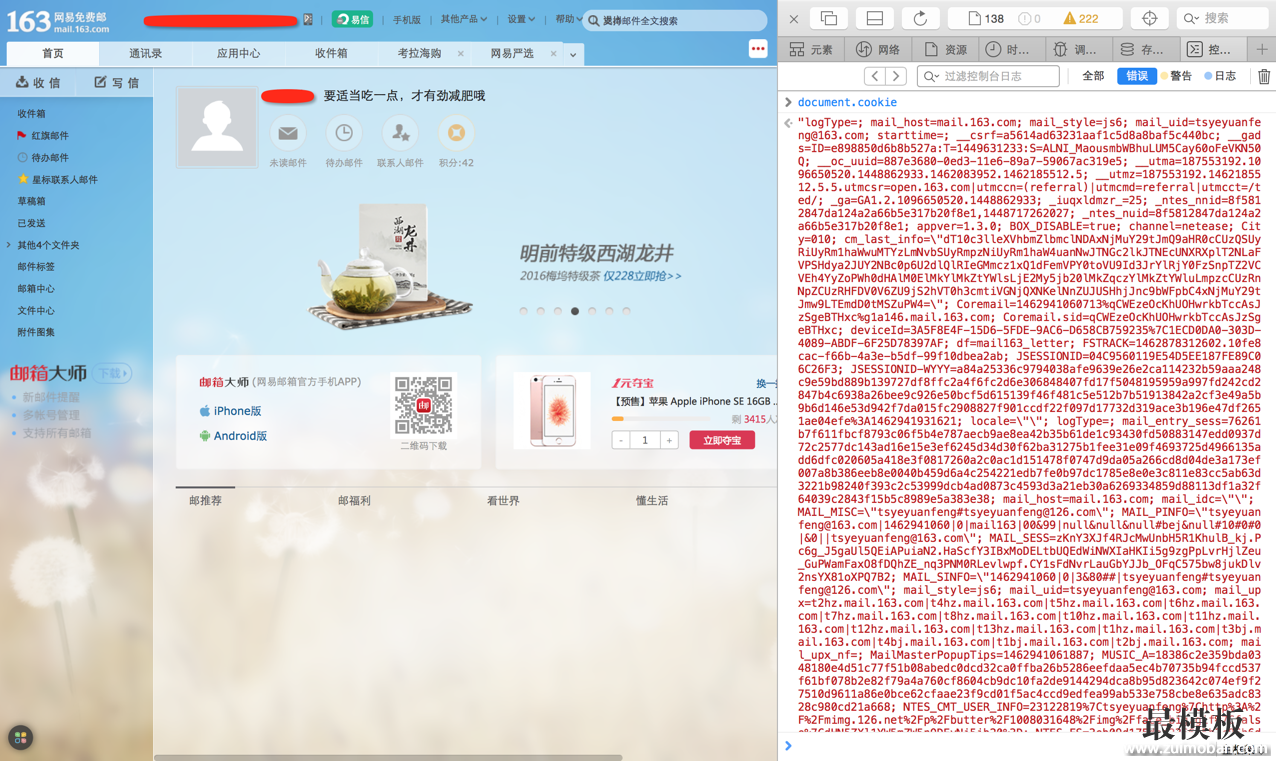The height and width of the screenshot is (761, 1276).
Task: Open the 设置 dropdown menu
Action: pyautogui.click(x=521, y=19)
